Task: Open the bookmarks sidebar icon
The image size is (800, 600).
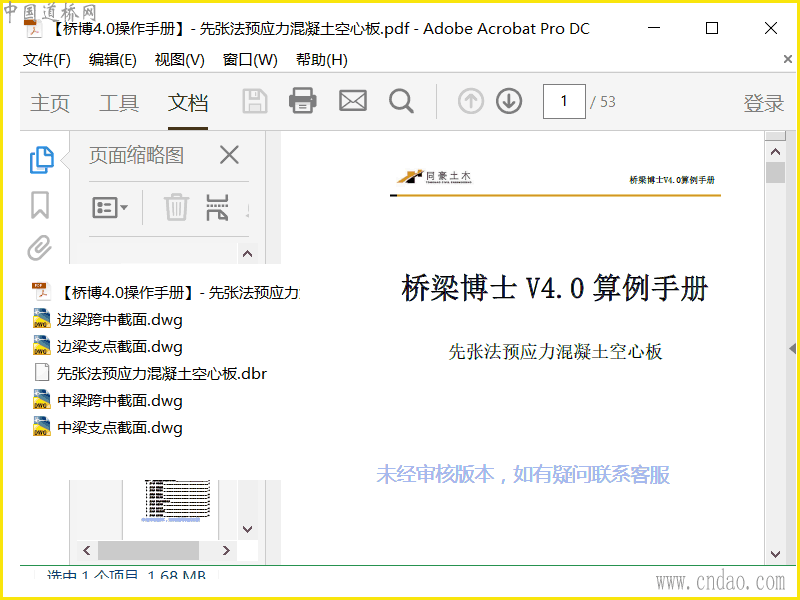Action: (40, 205)
